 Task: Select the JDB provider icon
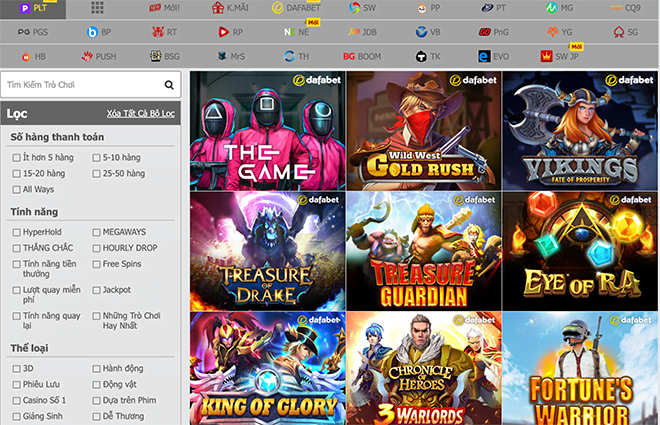click(x=362, y=32)
